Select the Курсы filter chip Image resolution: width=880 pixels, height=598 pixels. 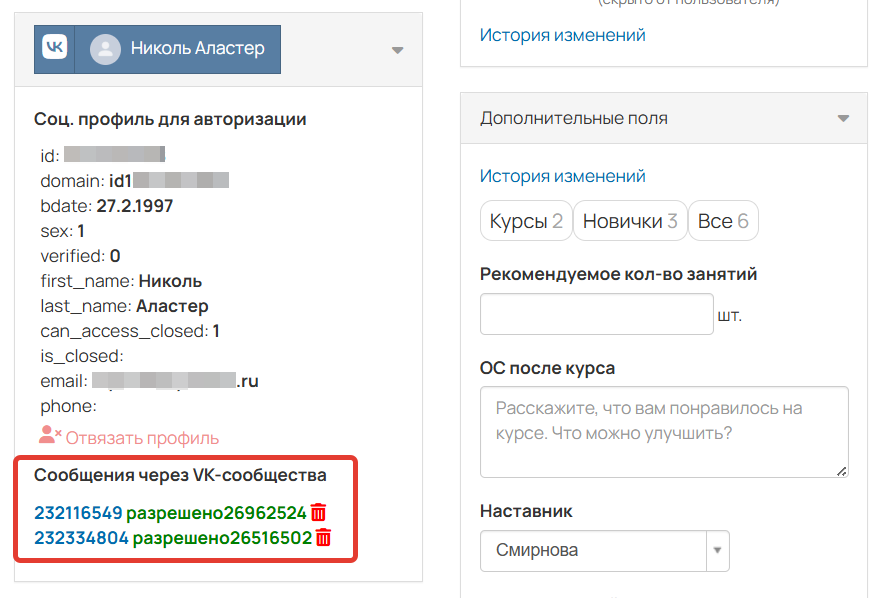click(x=526, y=220)
